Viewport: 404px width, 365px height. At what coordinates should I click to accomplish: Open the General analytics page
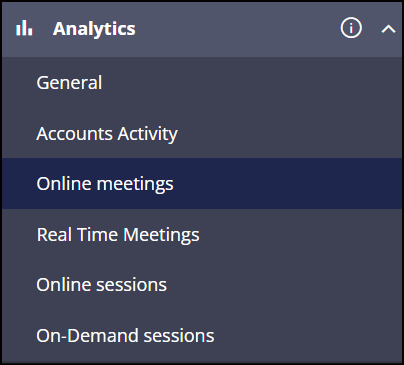(x=202, y=82)
